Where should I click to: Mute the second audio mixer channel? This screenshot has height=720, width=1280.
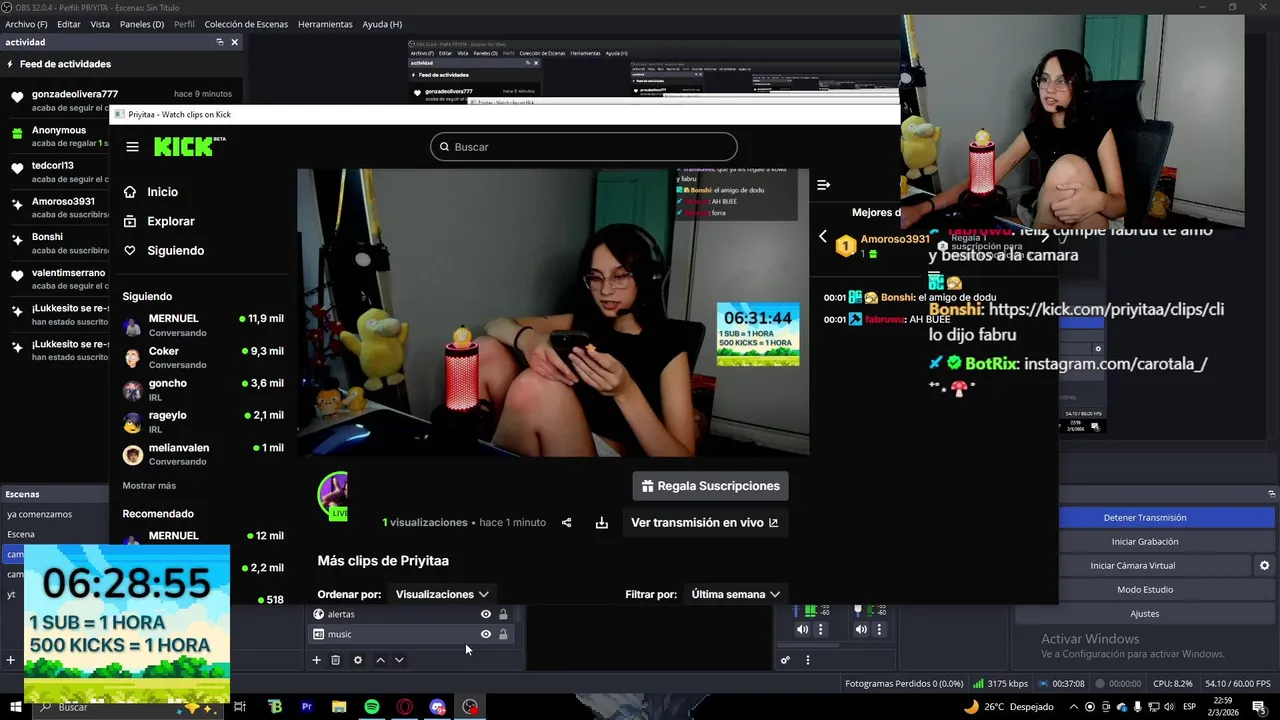(x=861, y=629)
